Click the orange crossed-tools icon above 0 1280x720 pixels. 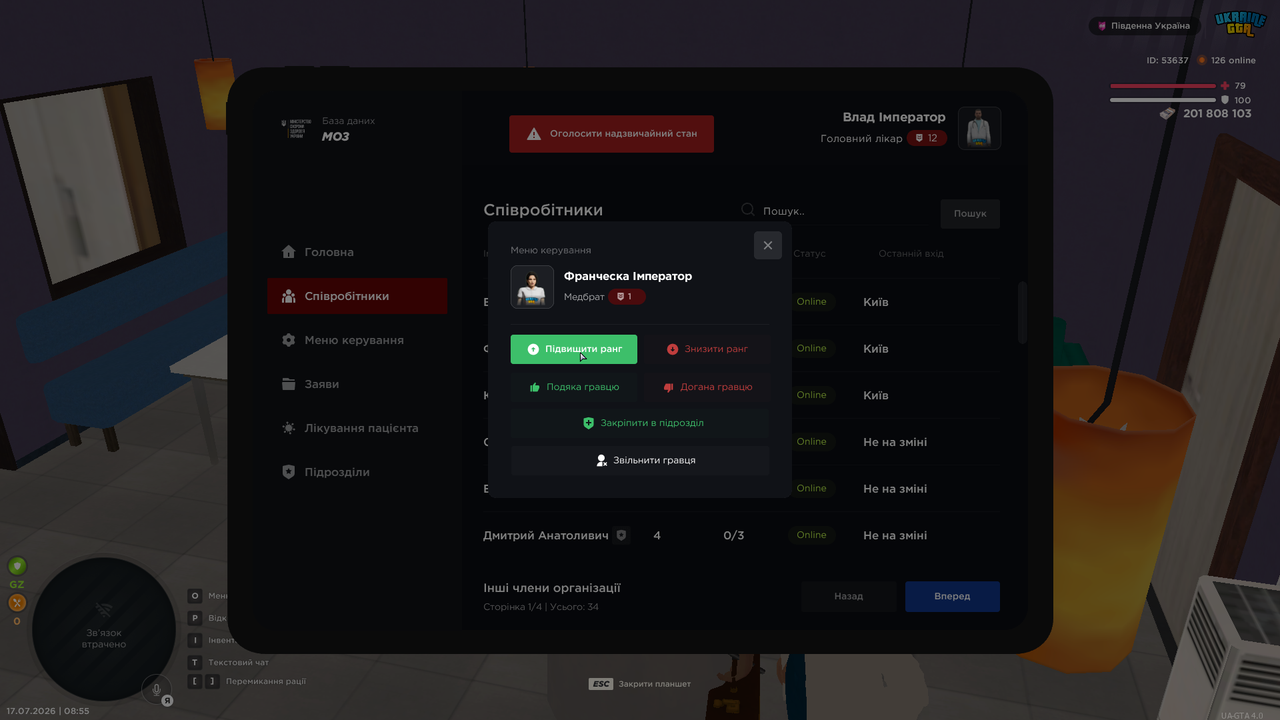click(17, 602)
